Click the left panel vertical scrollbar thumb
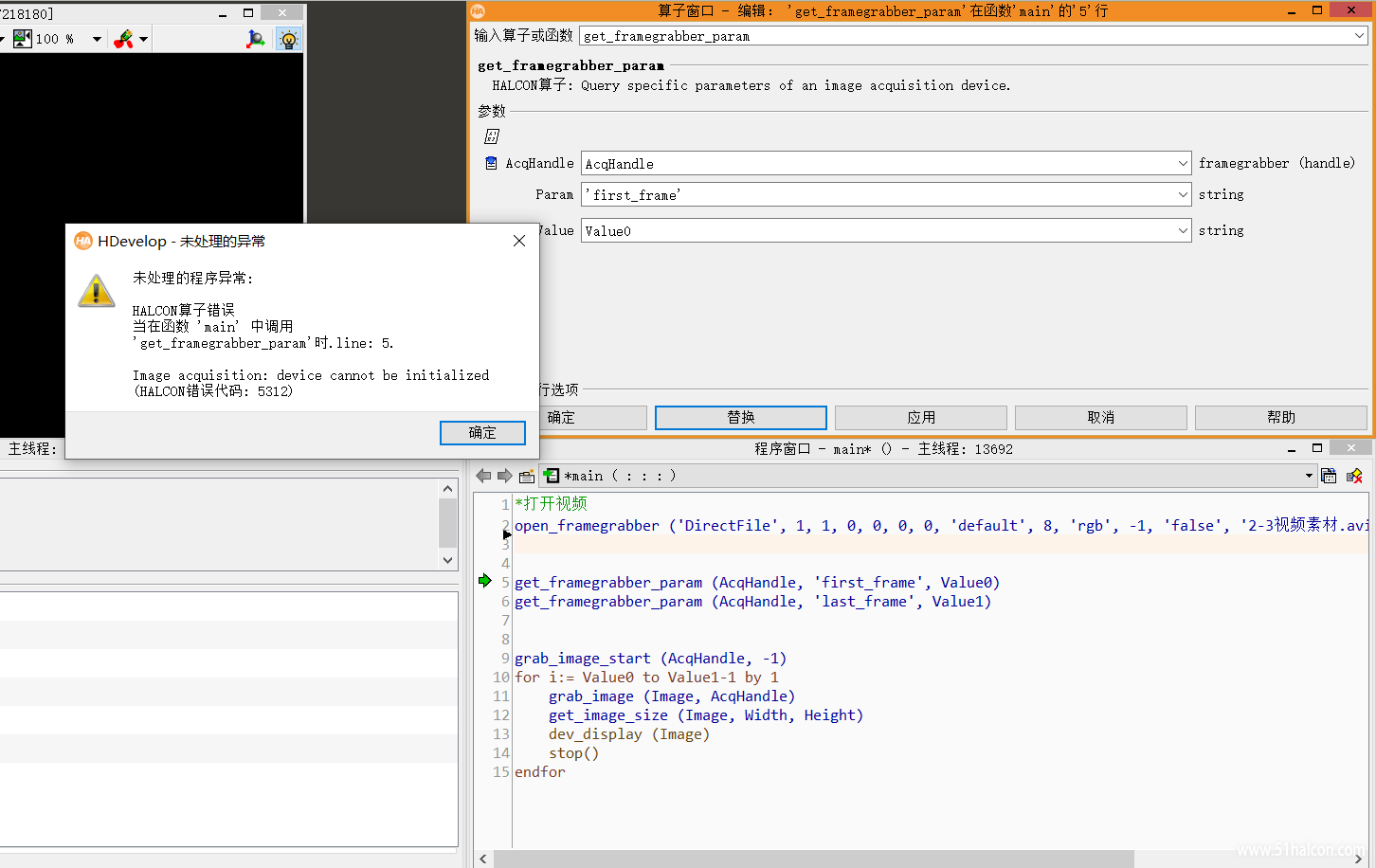This screenshot has width=1376, height=868. coord(448,523)
